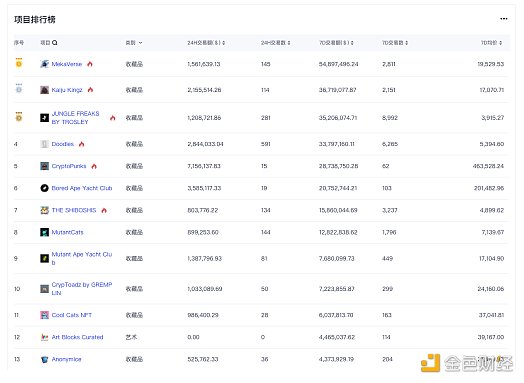The width and height of the screenshot is (524, 383).
Task: Open the CryptoPunks project link
Action: (69, 166)
